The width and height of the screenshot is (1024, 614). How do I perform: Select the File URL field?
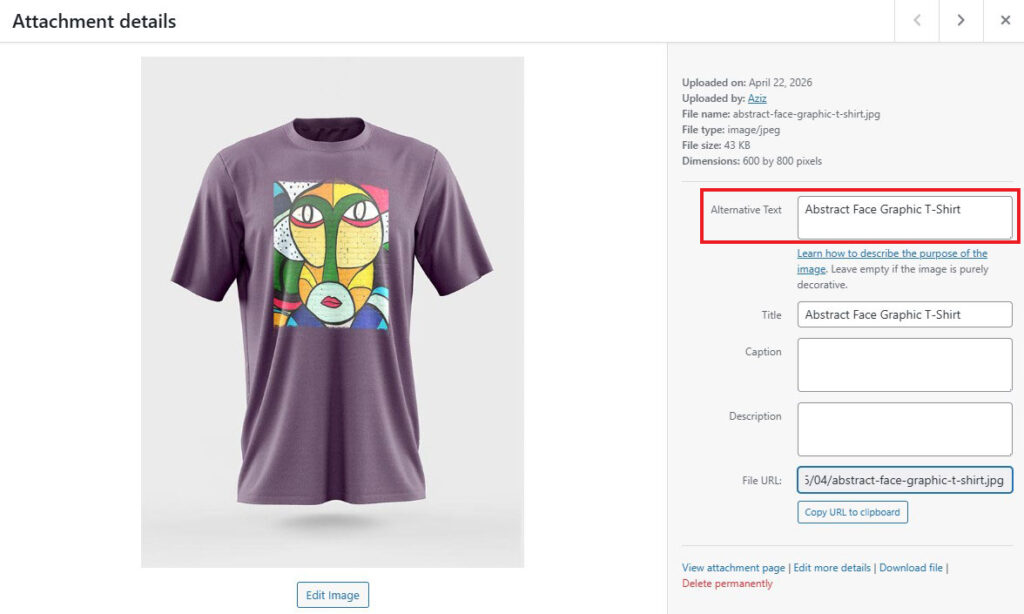click(x=904, y=480)
